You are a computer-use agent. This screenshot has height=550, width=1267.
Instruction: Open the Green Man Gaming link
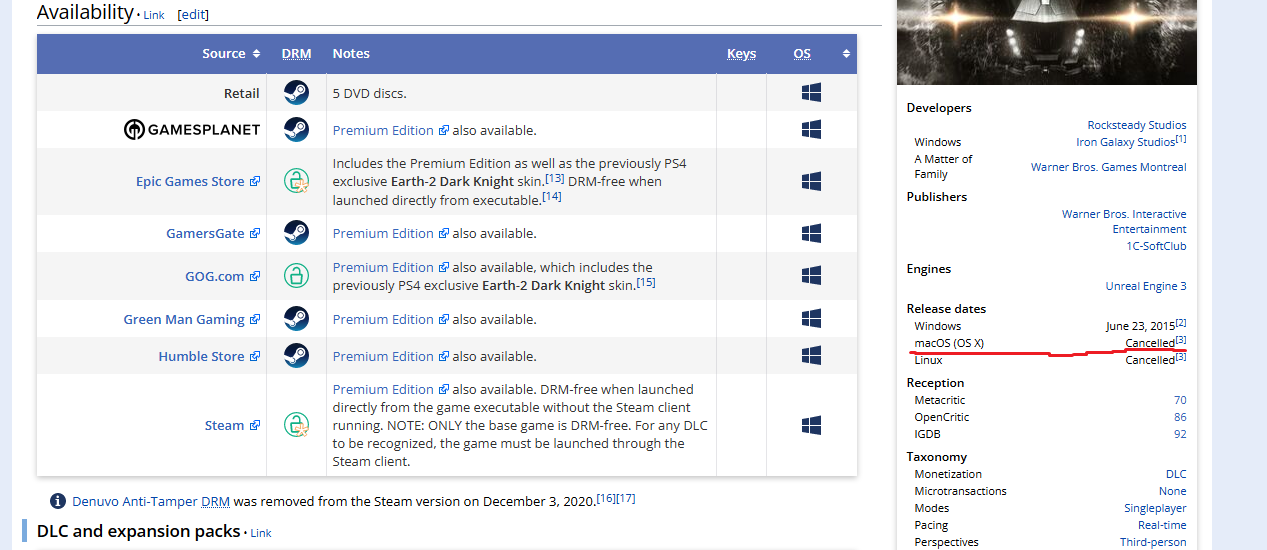point(192,319)
